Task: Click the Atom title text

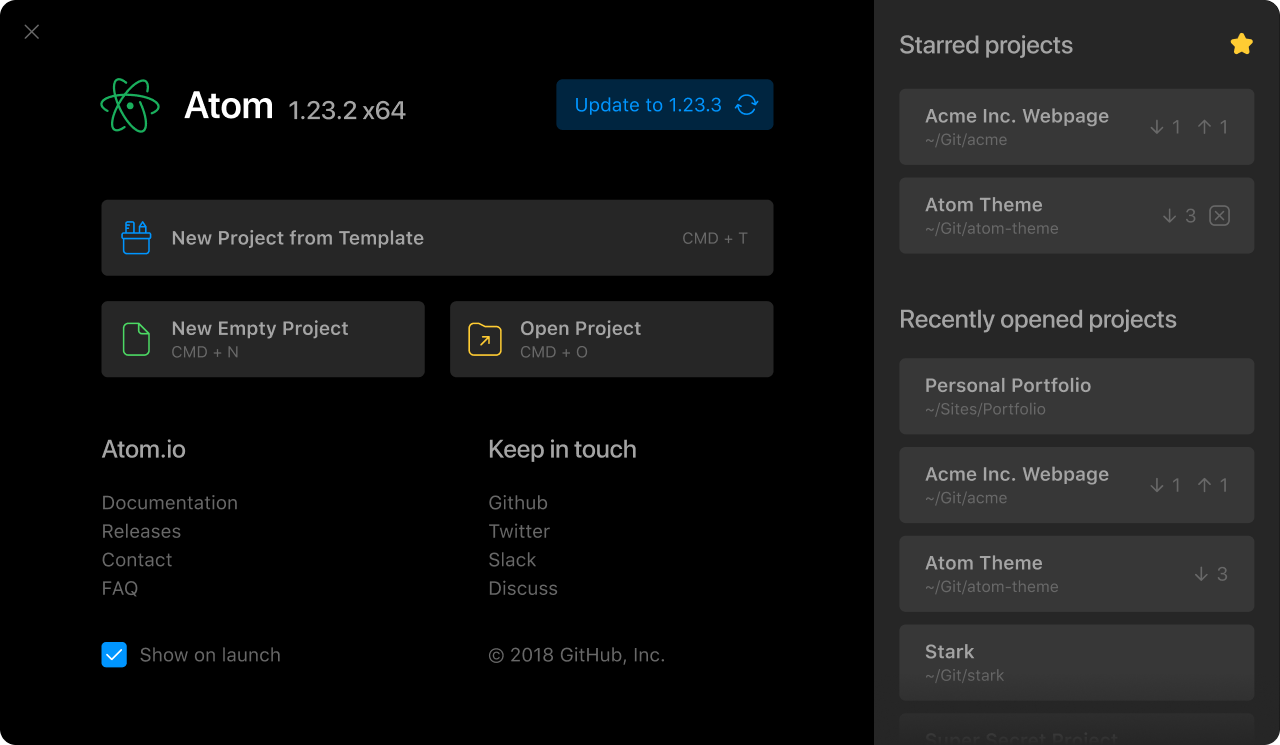Action: pos(228,105)
